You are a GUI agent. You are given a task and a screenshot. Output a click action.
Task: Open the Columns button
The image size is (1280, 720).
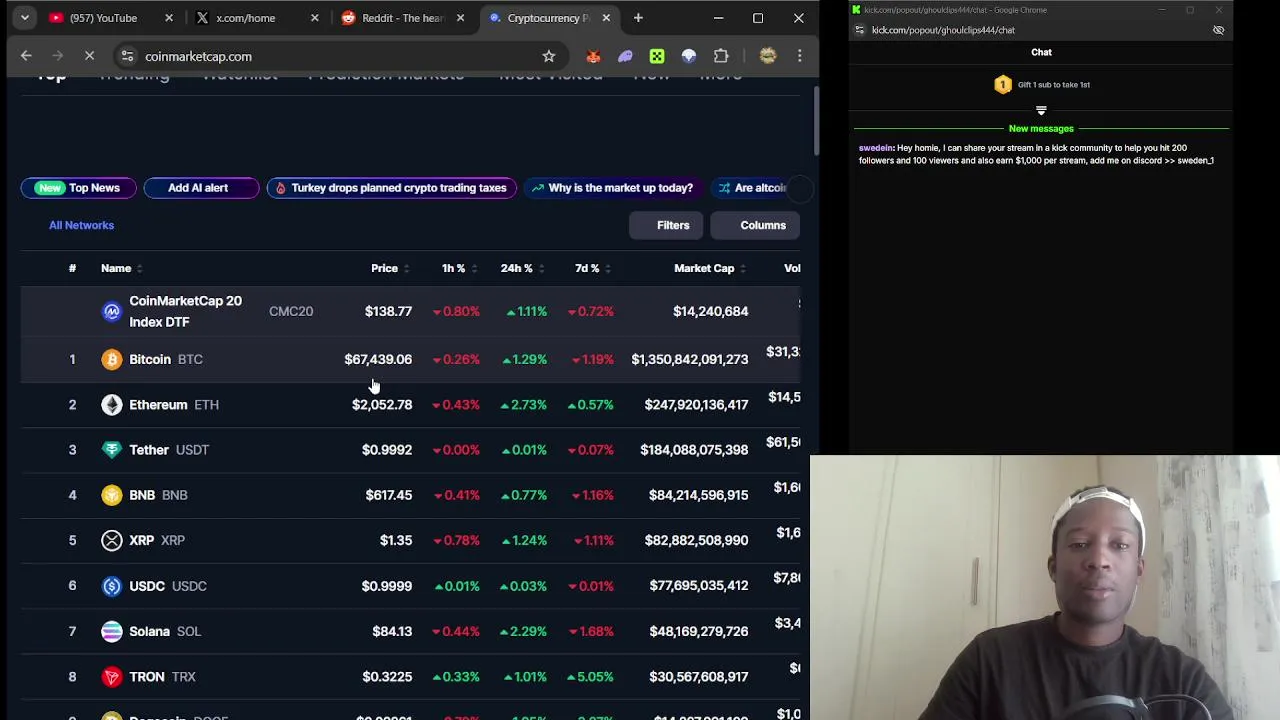tap(755, 225)
